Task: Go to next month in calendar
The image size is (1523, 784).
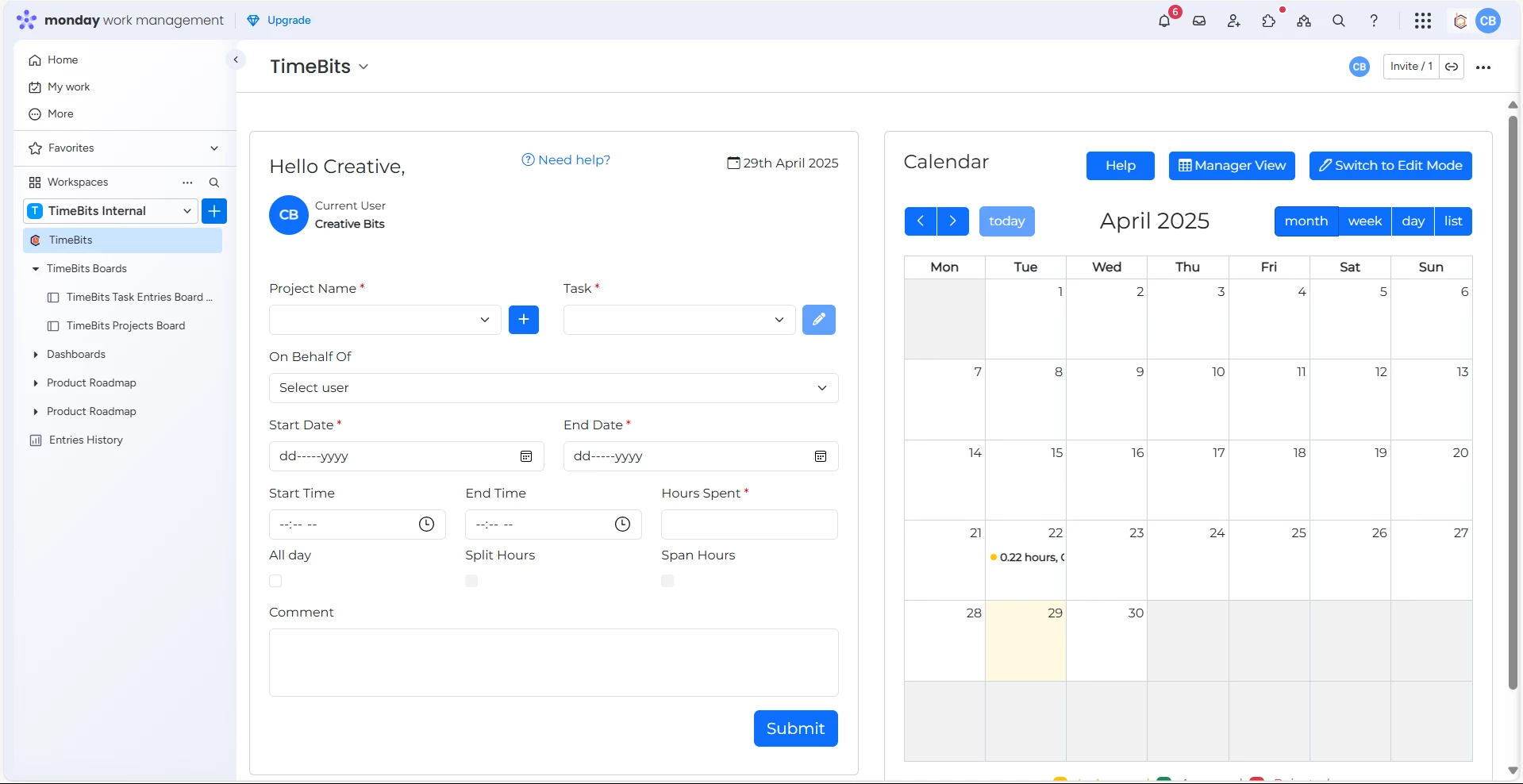Action: [x=953, y=221]
